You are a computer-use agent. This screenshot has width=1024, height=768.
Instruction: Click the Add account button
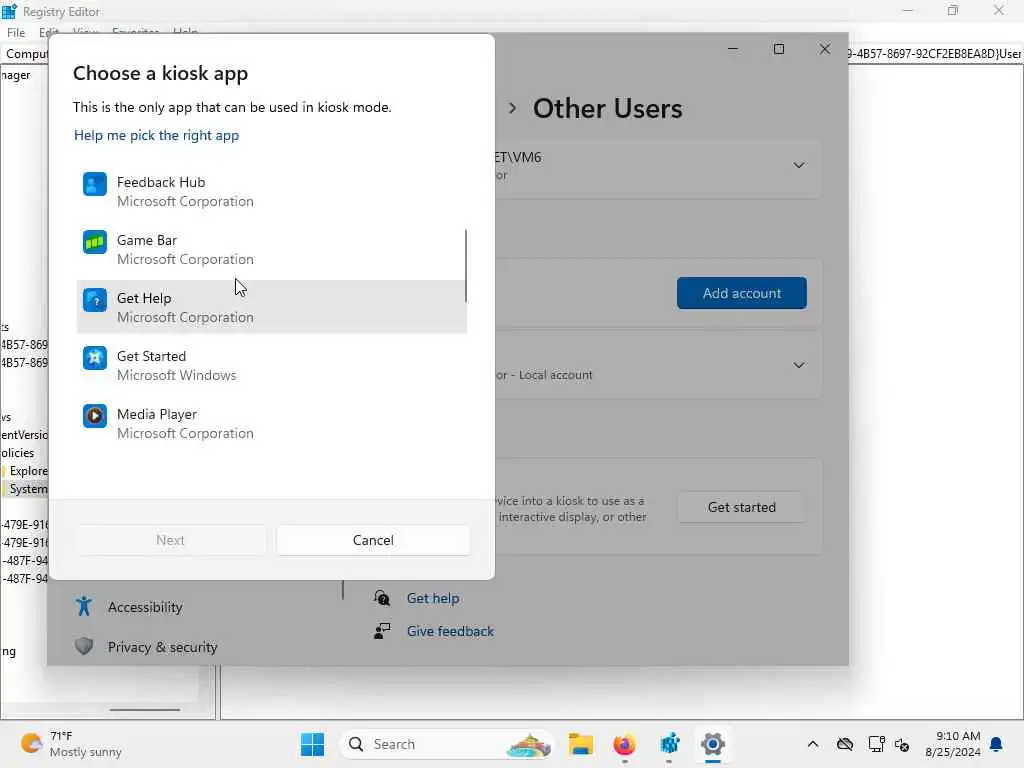pos(741,293)
